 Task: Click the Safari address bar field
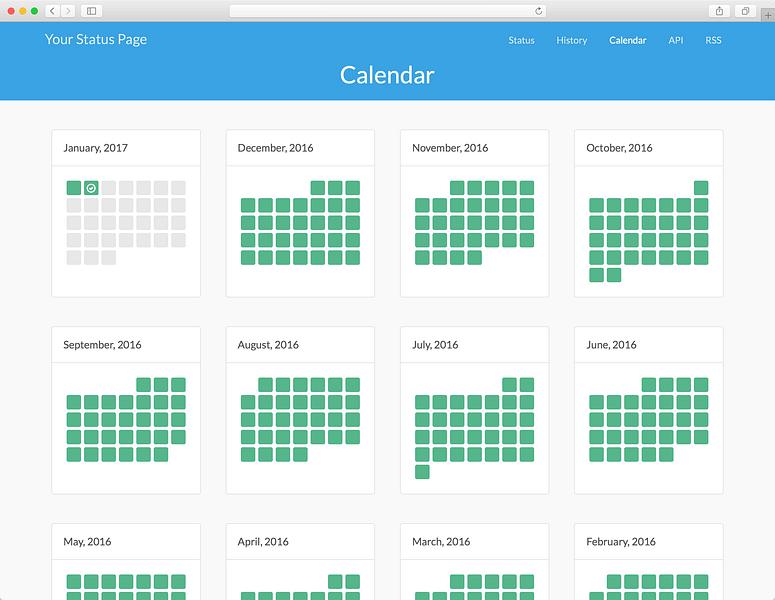coord(388,11)
